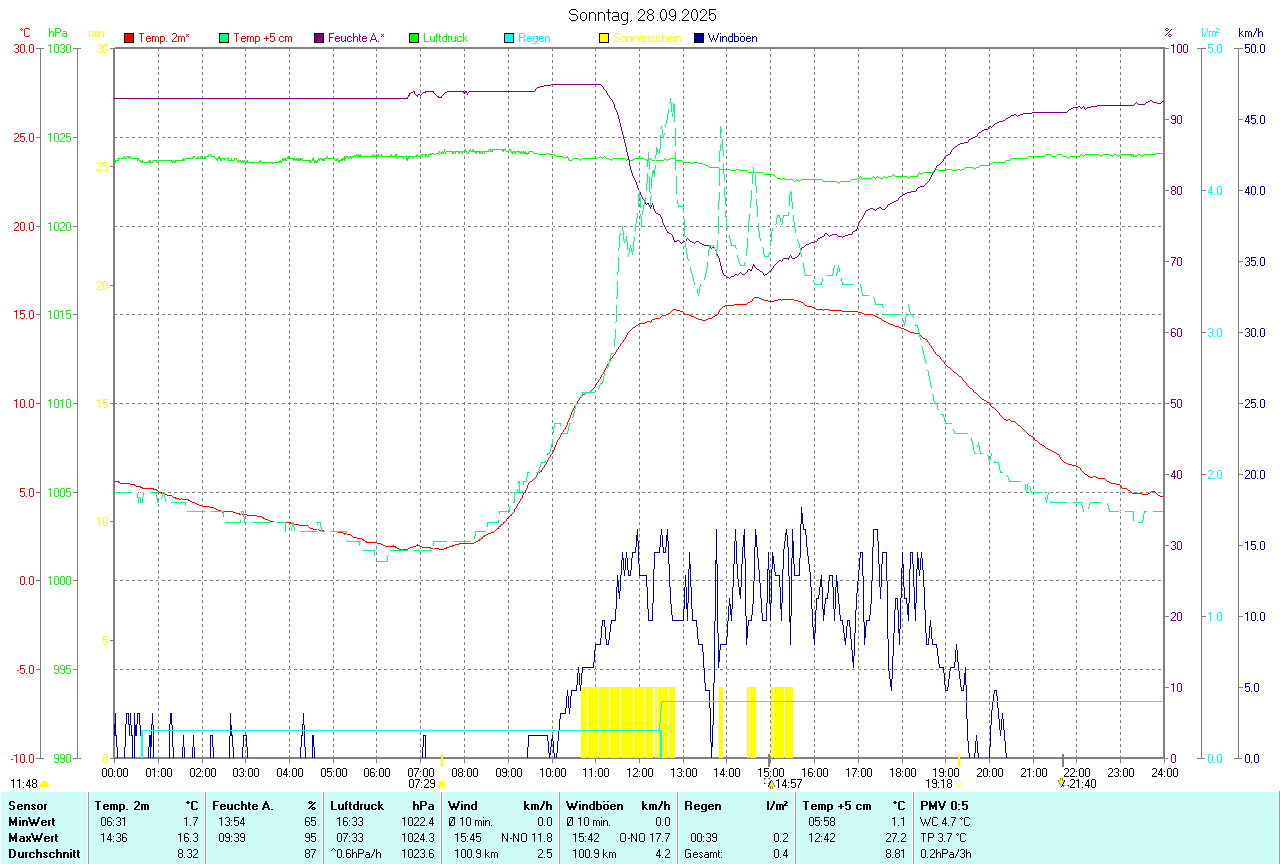This screenshot has width=1280, height=864.
Task: Click the teal Temp +5 cm legend square
Action: (224, 38)
